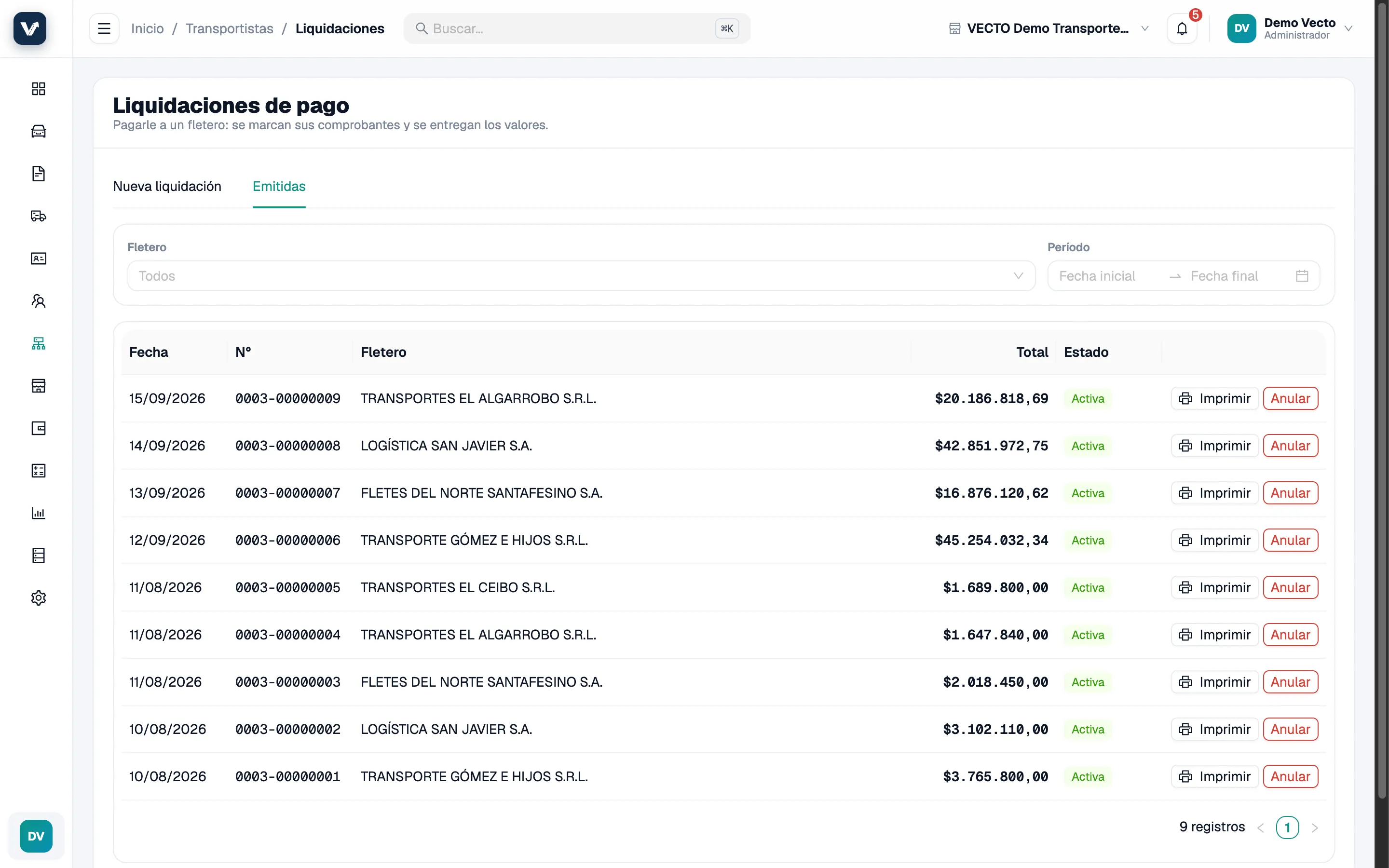Open the wallet icon in sidebar
1389x868 pixels.
tap(39, 428)
